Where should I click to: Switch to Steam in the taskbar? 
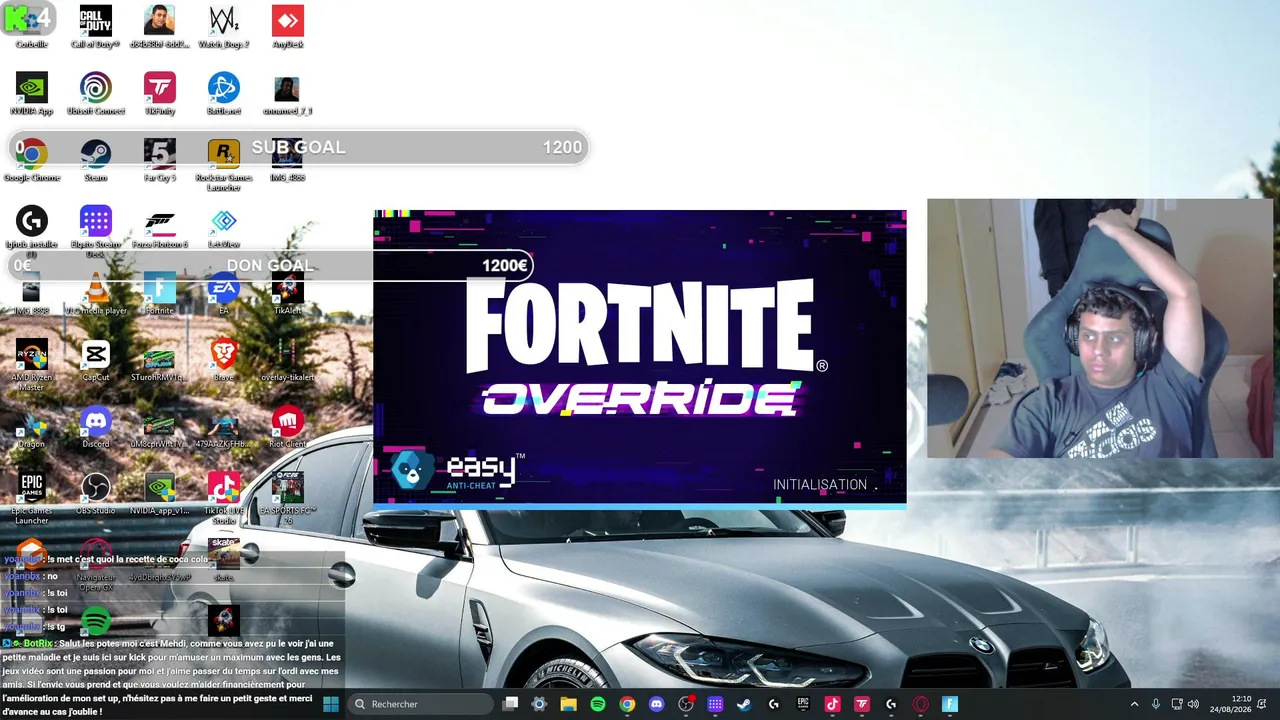[744, 704]
